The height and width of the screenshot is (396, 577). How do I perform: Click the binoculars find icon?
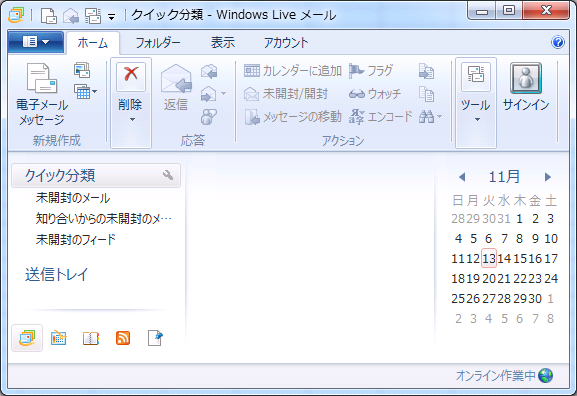tap(426, 117)
